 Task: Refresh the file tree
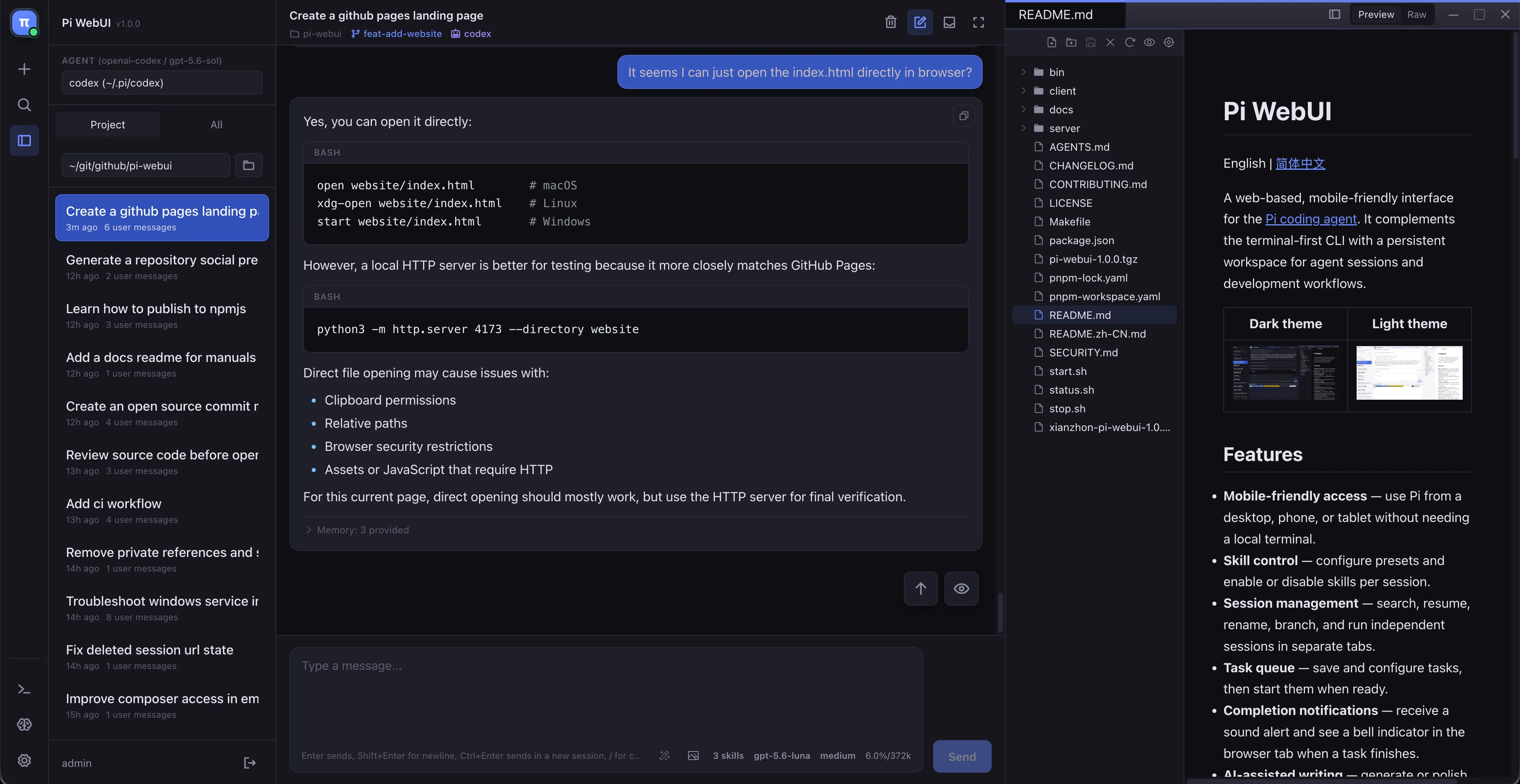(1129, 43)
